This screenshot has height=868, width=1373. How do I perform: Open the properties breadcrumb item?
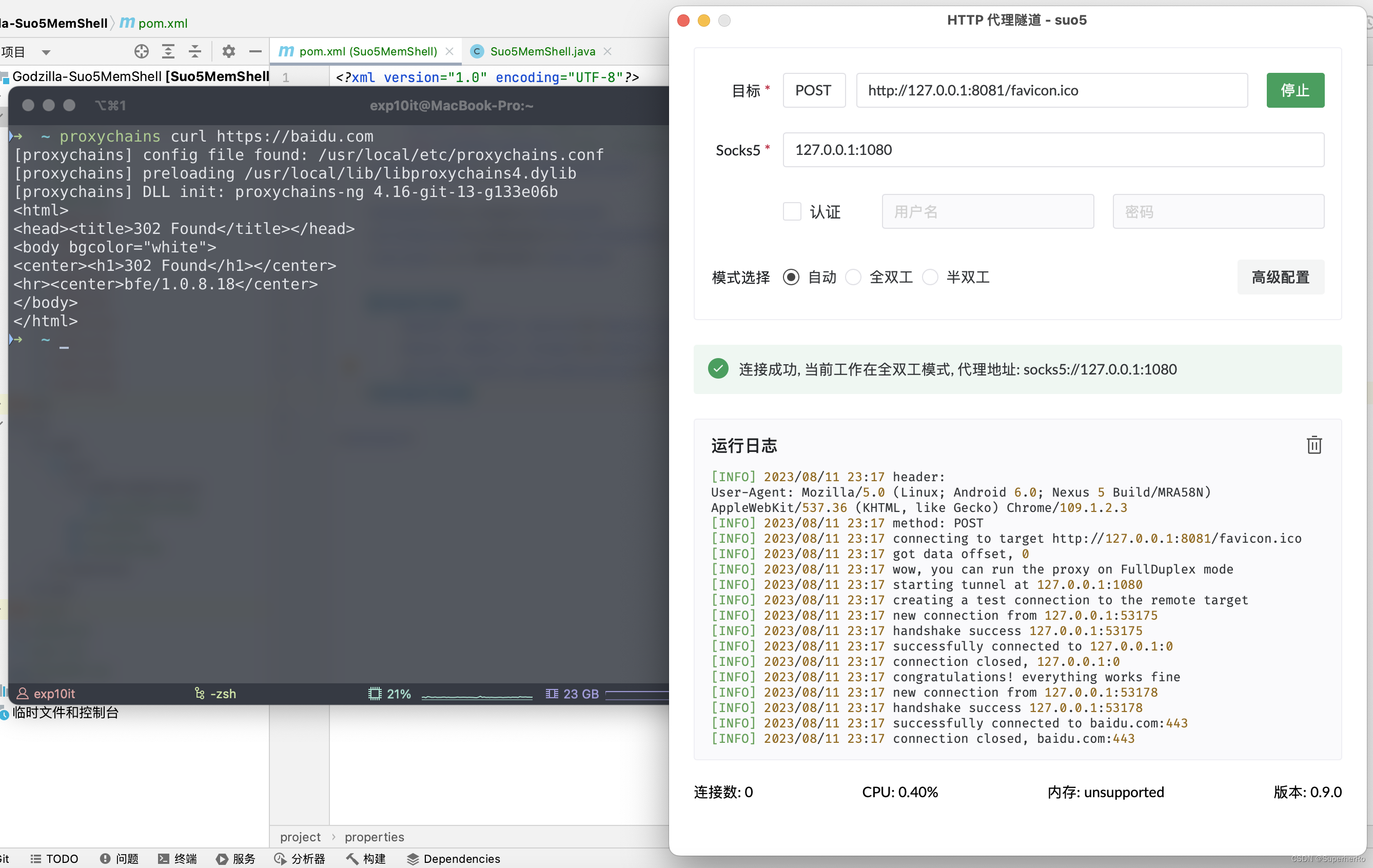click(x=374, y=837)
